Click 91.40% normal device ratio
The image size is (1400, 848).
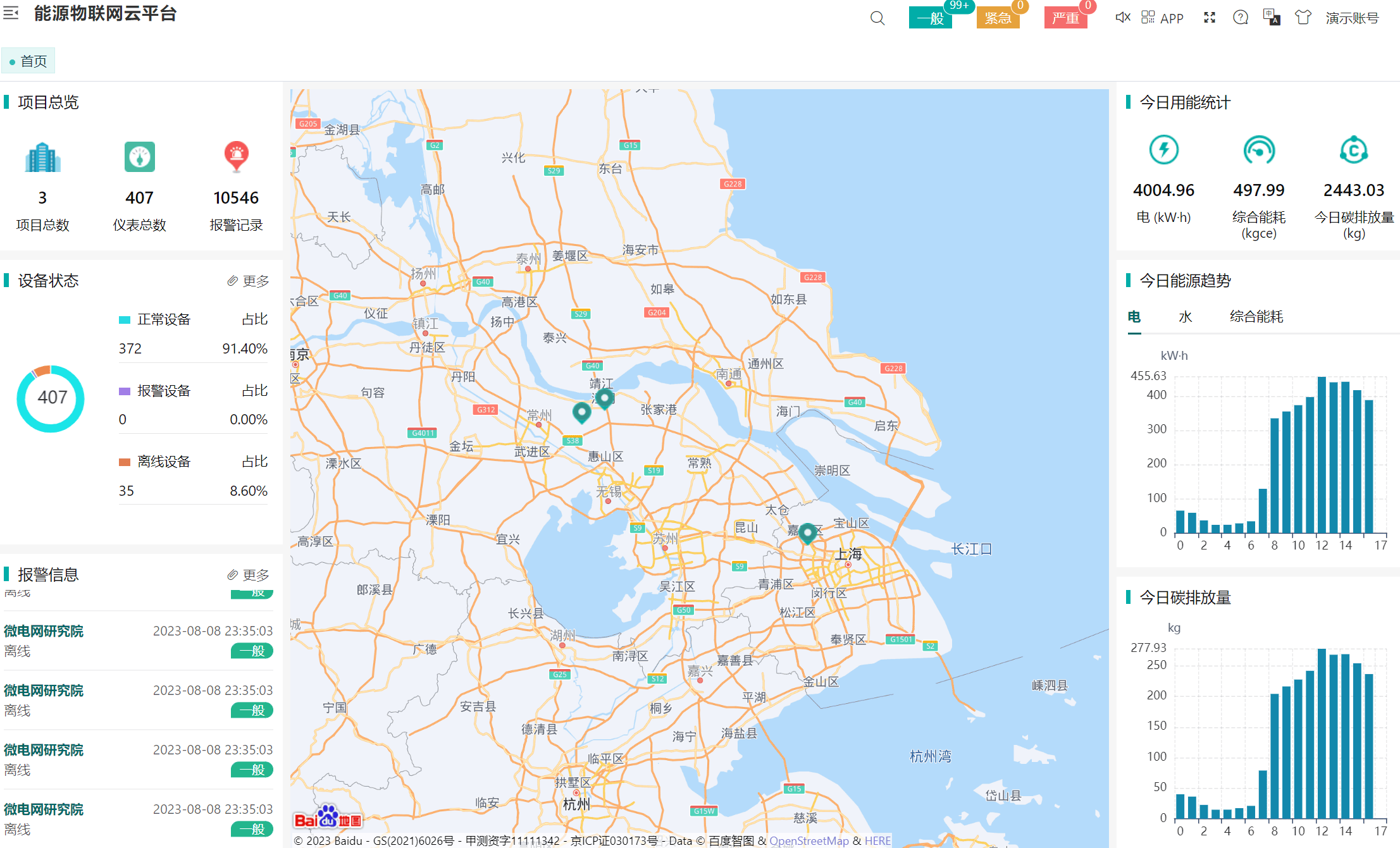pyautogui.click(x=245, y=348)
